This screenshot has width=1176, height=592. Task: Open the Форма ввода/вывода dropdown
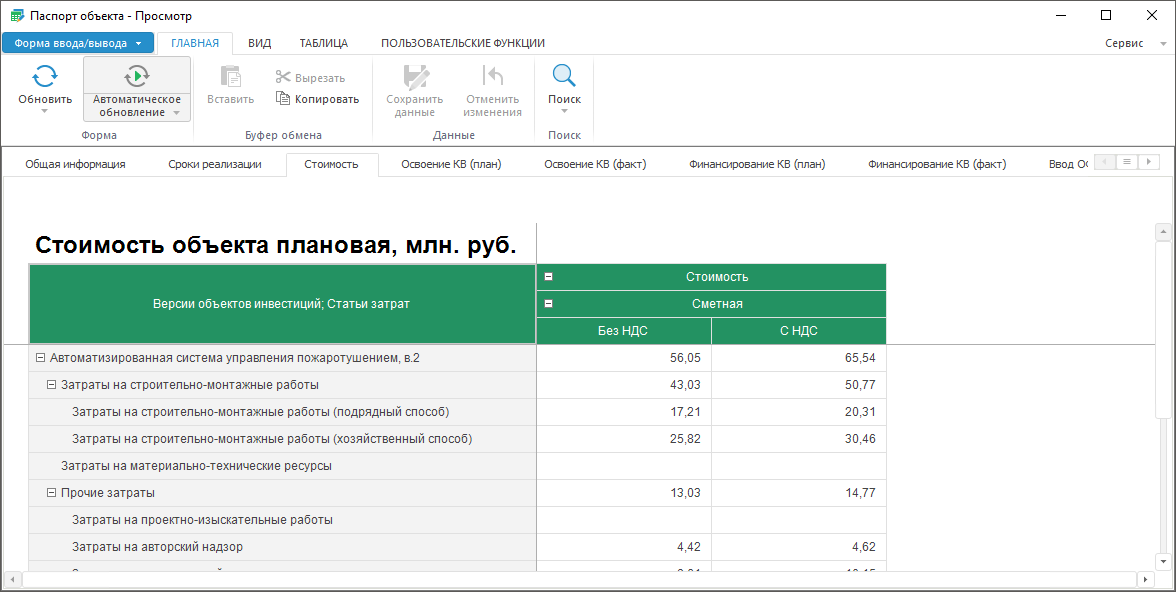coord(78,43)
